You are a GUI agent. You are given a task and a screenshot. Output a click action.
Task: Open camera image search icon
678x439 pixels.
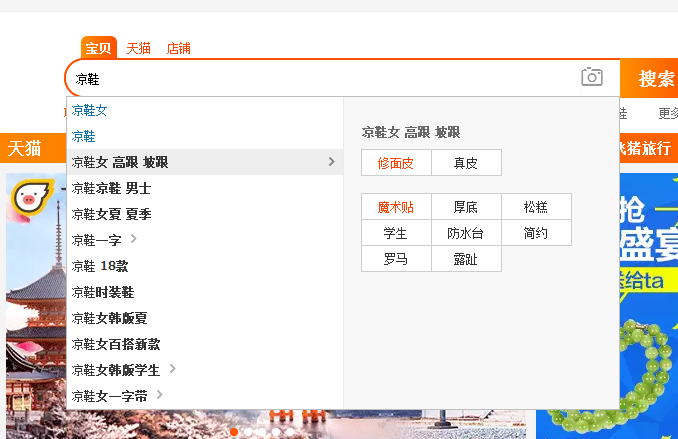[x=592, y=77]
